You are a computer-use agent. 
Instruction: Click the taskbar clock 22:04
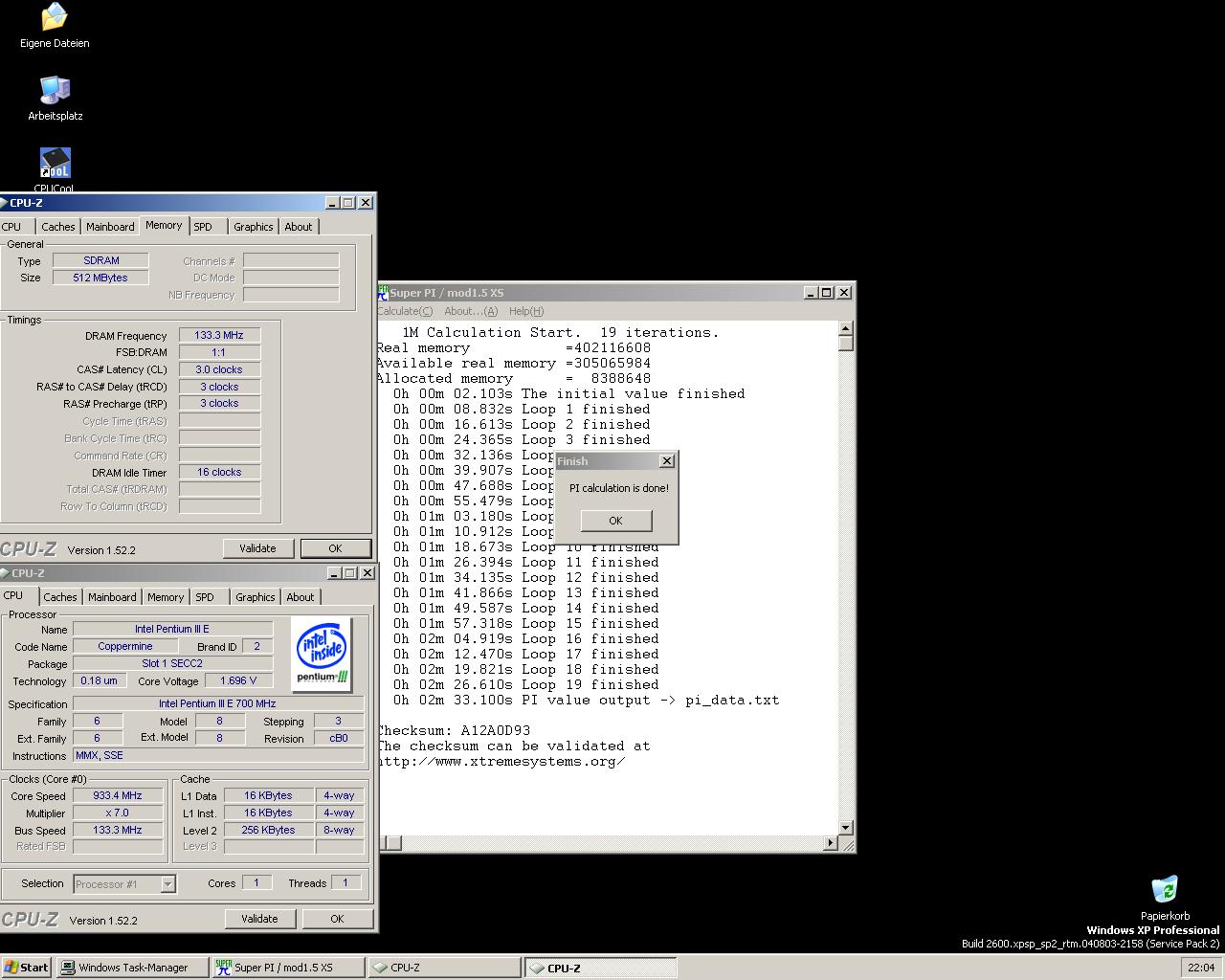[x=1201, y=968]
